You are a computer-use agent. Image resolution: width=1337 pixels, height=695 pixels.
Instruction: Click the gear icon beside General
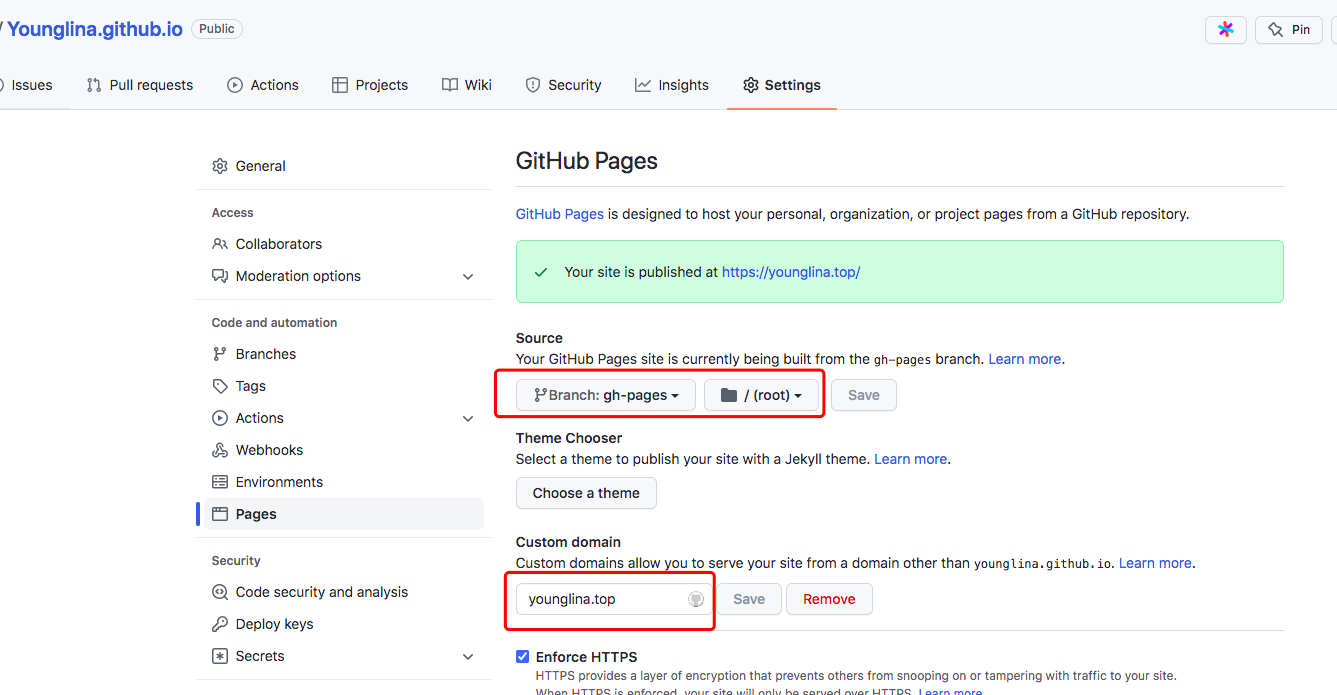pyautogui.click(x=220, y=166)
